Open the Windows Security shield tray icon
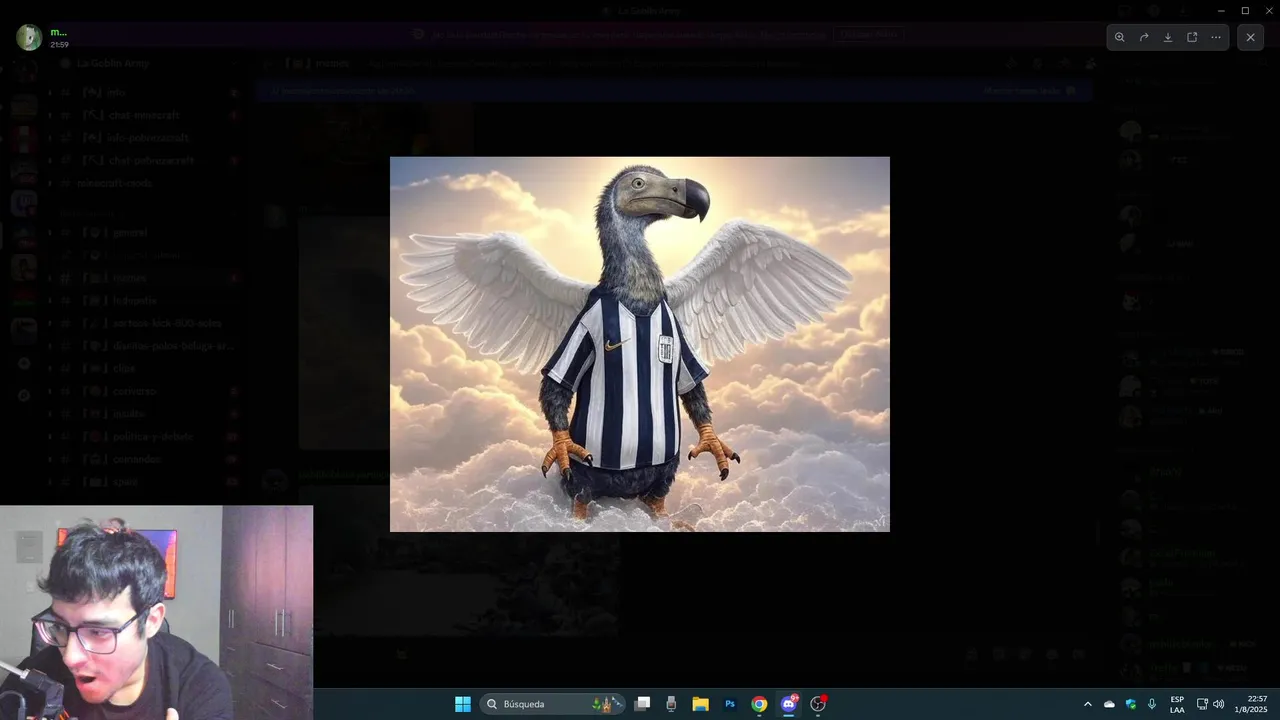The height and width of the screenshot is (720, 1280). point(1131,704)
